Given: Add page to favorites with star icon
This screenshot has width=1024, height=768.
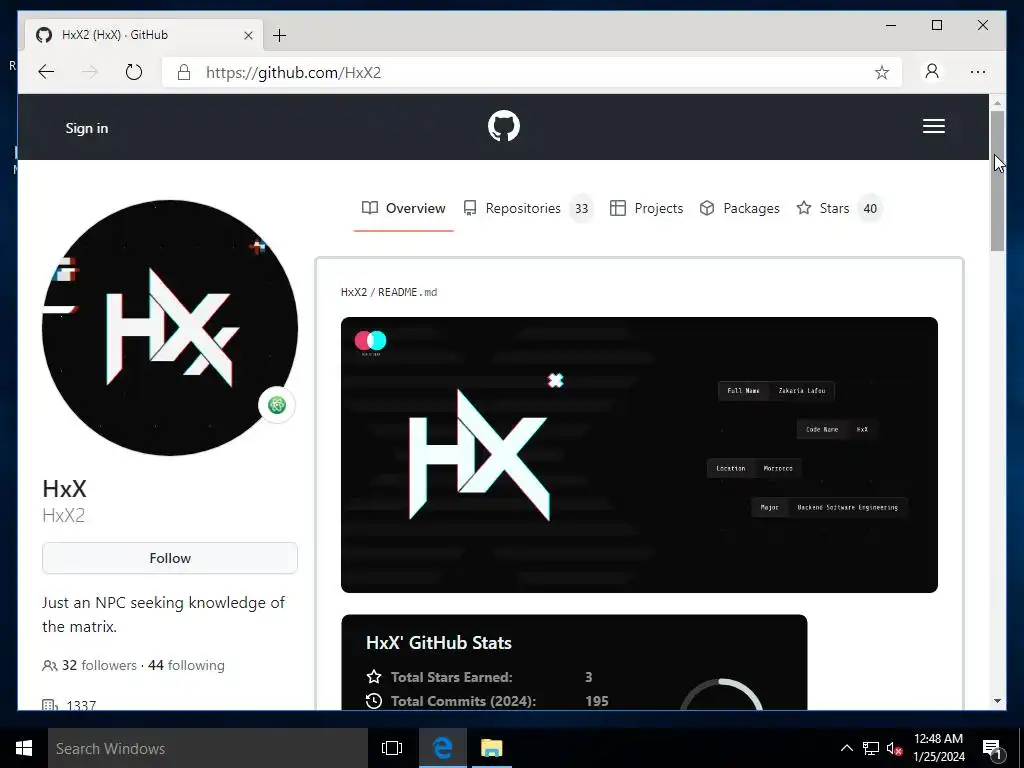Looking at the screenshot, I should 882,72.
